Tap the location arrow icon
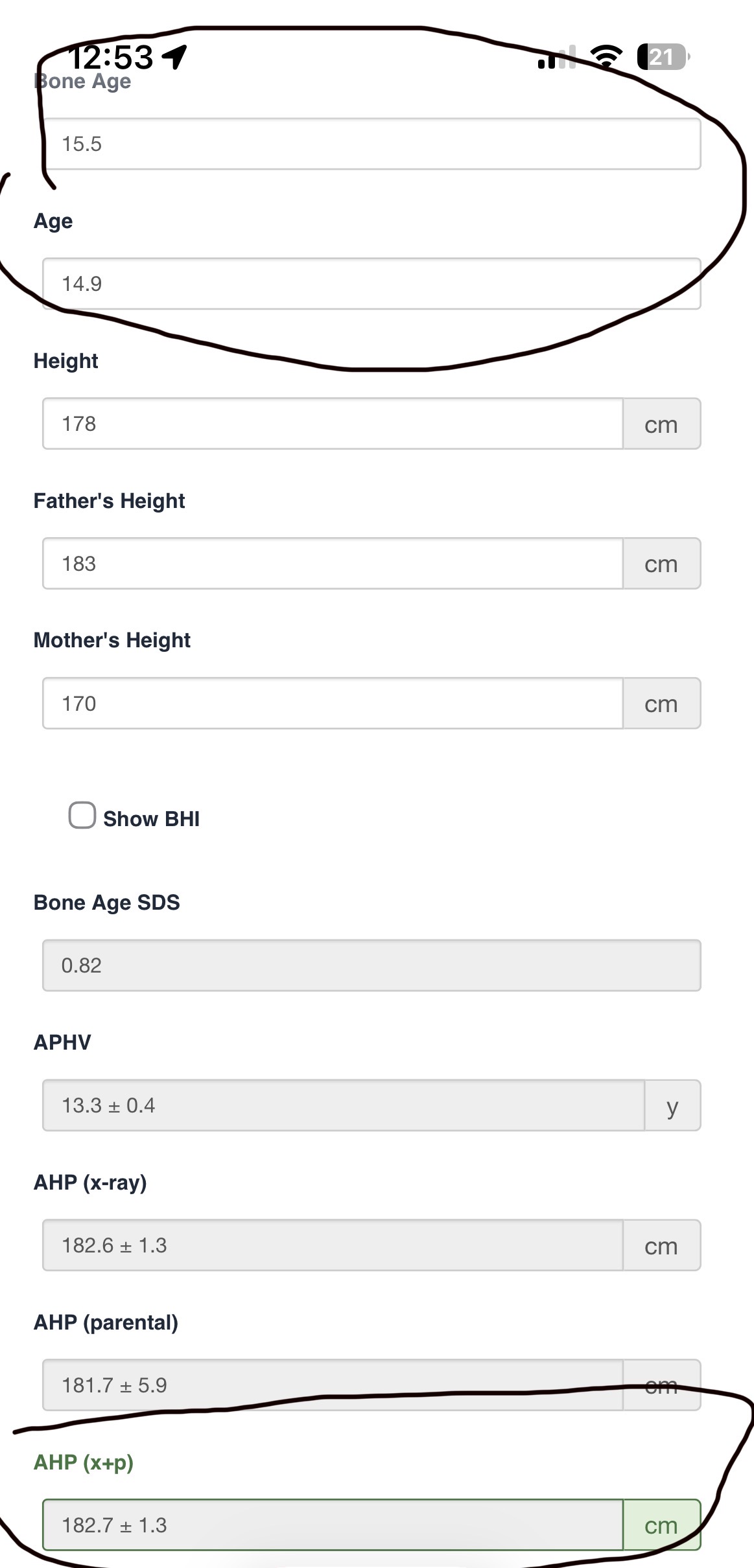Viewport: 754px width, 1568px height. coord(174,57)
